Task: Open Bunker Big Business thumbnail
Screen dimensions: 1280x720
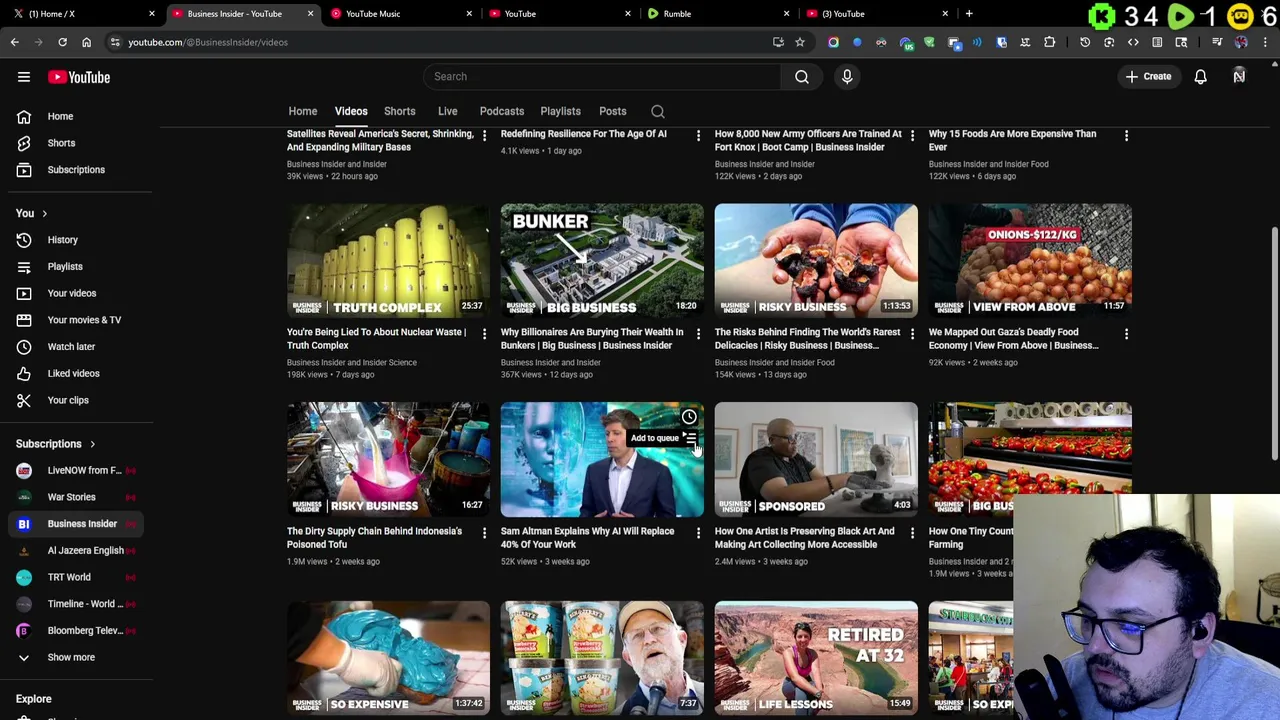Action: [602, 261]
